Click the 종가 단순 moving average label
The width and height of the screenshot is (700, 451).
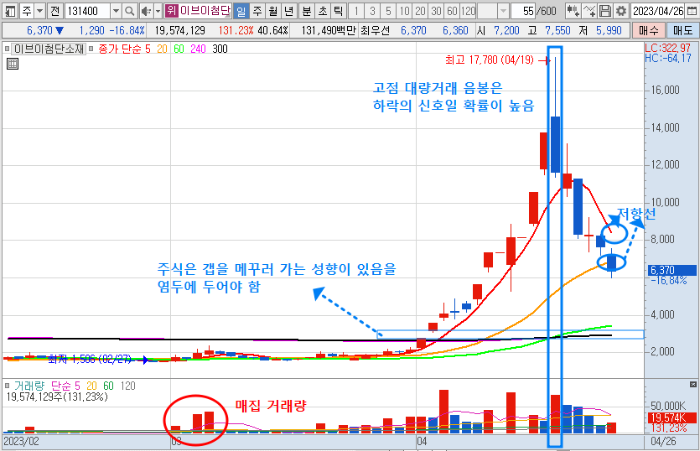pos(120,49)
